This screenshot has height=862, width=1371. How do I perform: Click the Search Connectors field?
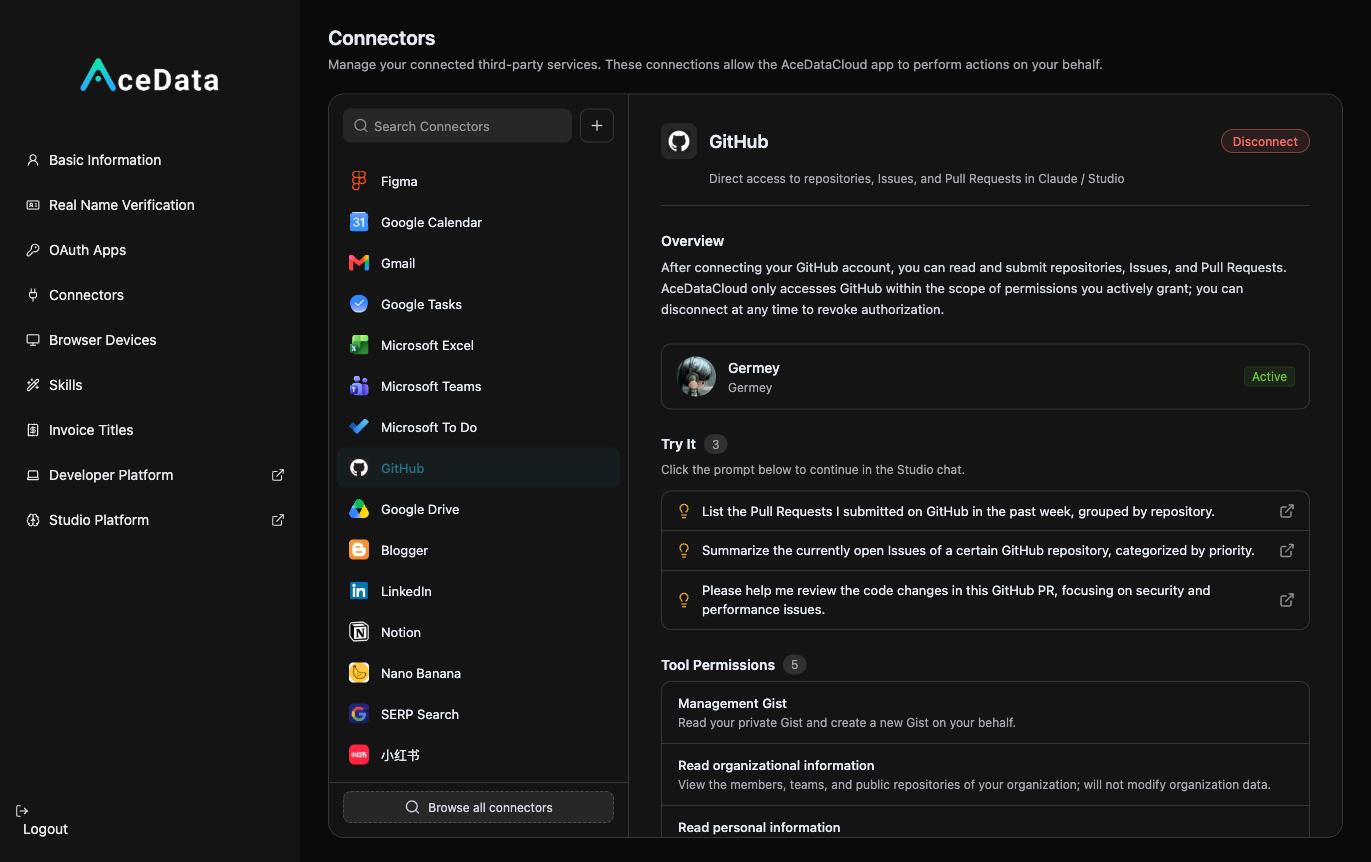[457, 126]
